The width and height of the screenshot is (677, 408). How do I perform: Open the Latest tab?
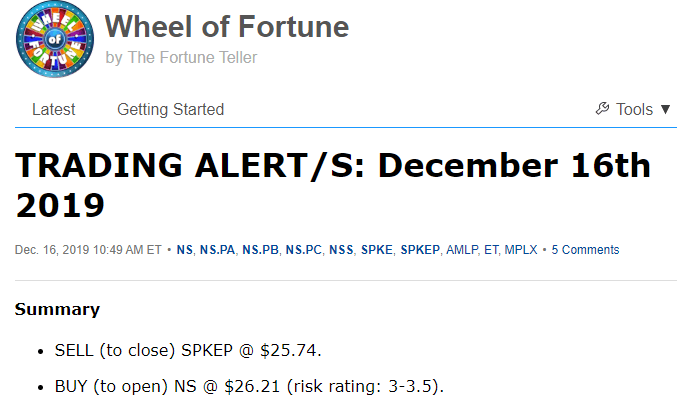(x=53, y=109)
